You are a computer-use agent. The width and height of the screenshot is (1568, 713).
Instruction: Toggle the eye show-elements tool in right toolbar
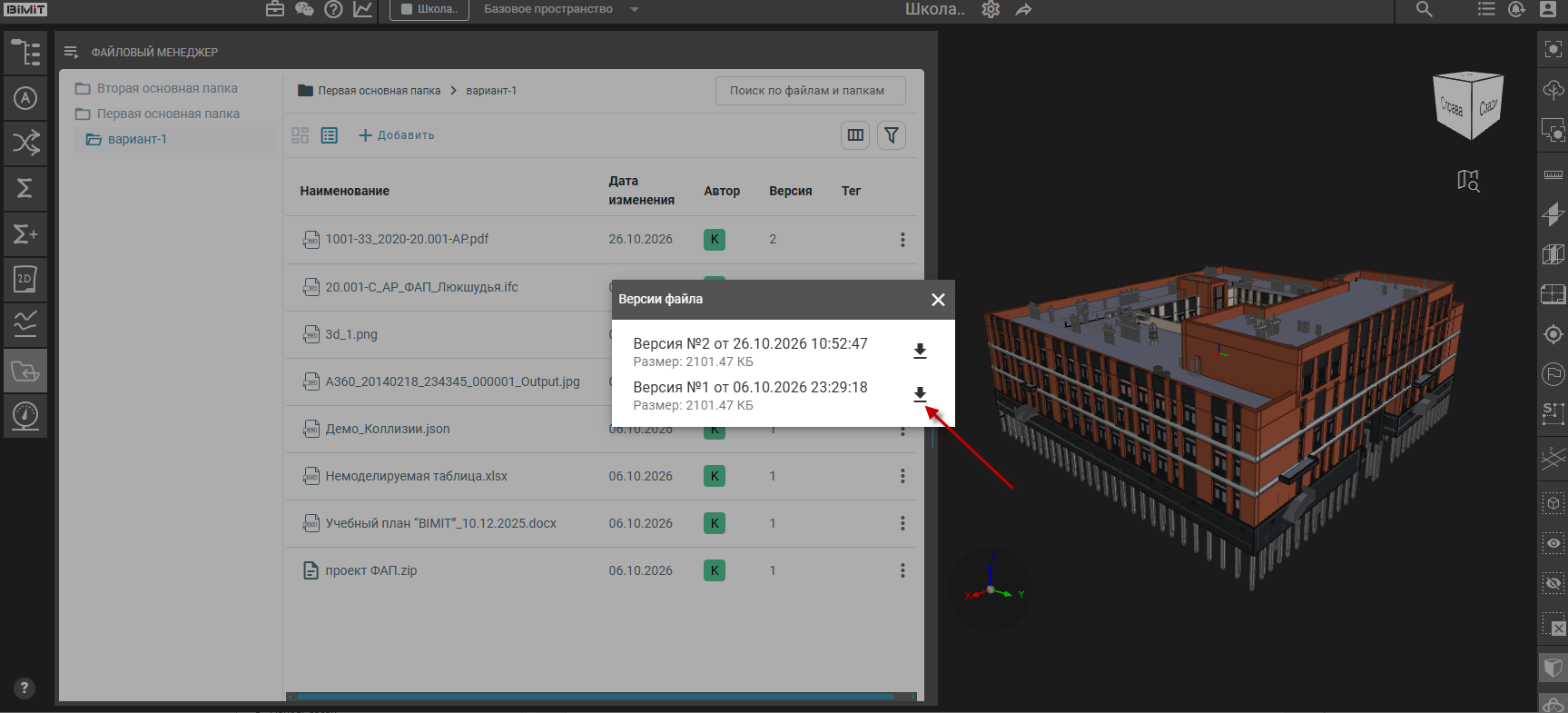[1553, 543]
